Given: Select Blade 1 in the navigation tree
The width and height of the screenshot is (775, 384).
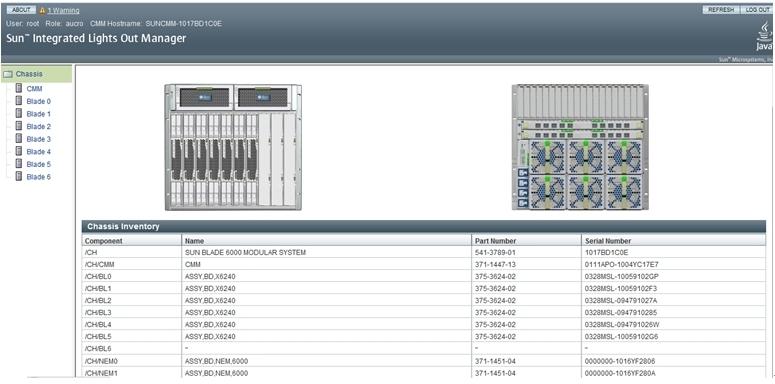Looking at the screenshot, I should [39, 114].
